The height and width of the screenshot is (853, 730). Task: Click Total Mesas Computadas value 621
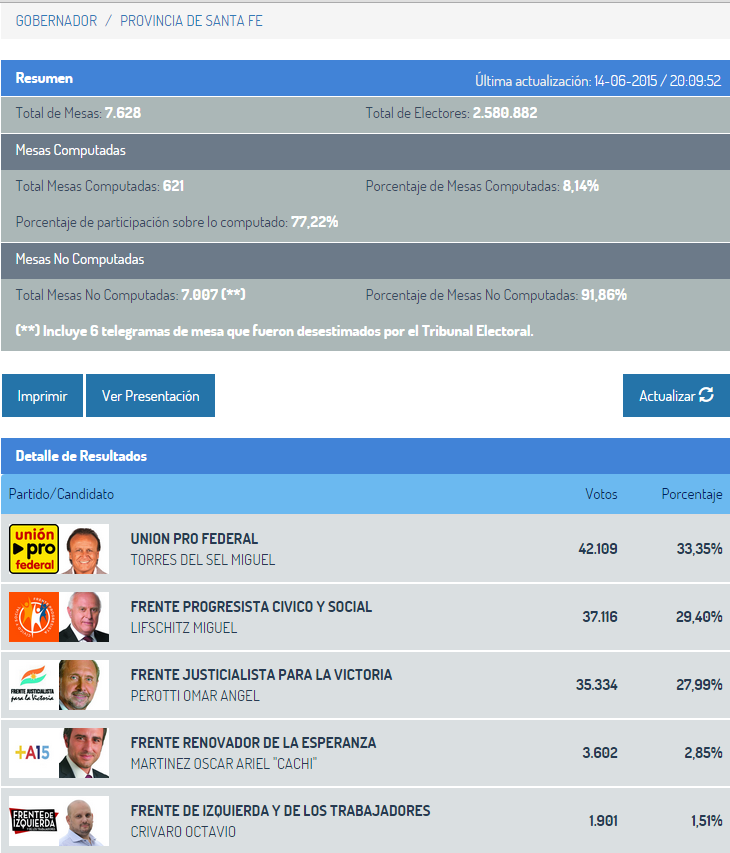coord(174,186)
